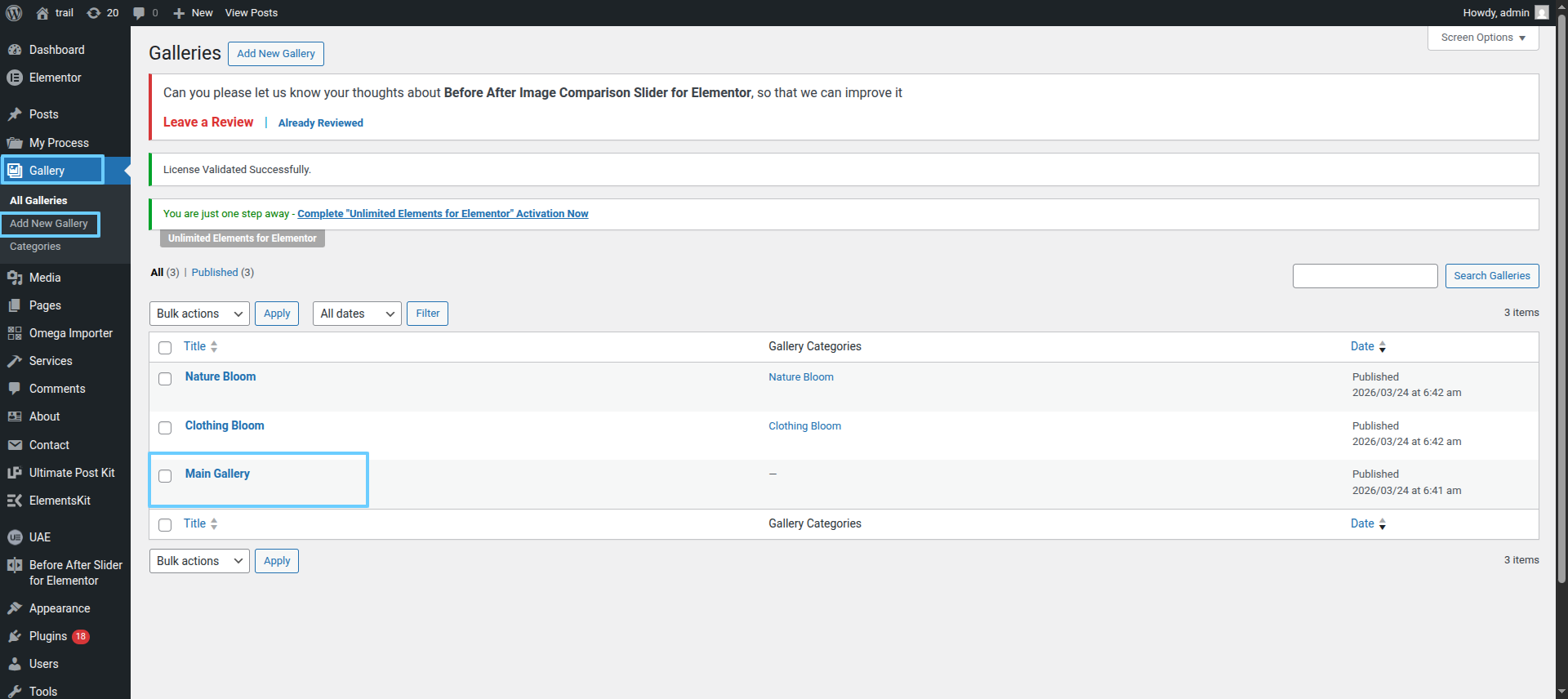The image size is (1568, 699).
Task: Open Categories in the Gallery submenu
Action: click(35, 247)
